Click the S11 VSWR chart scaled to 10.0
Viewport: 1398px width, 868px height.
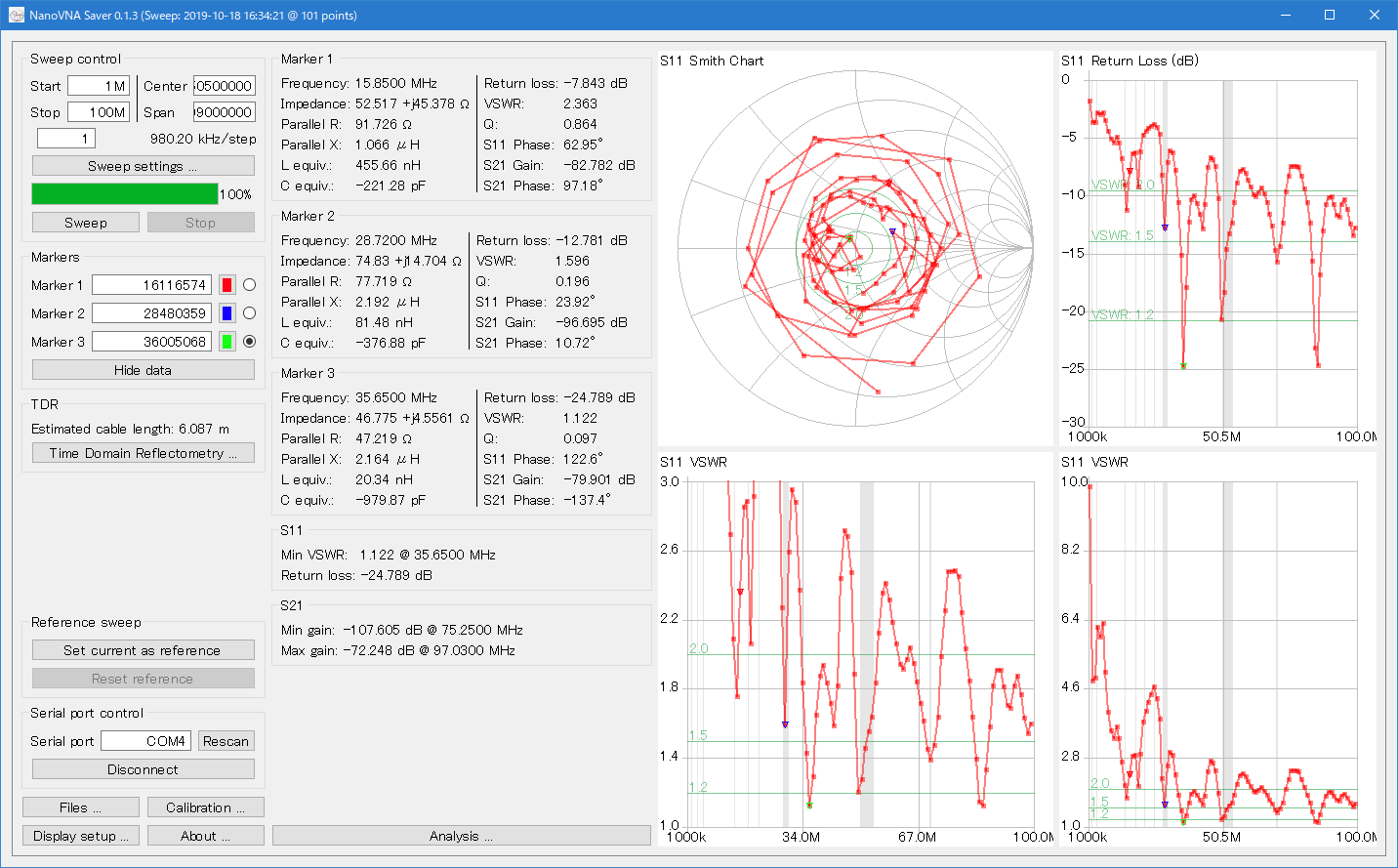click(1217, 649)
